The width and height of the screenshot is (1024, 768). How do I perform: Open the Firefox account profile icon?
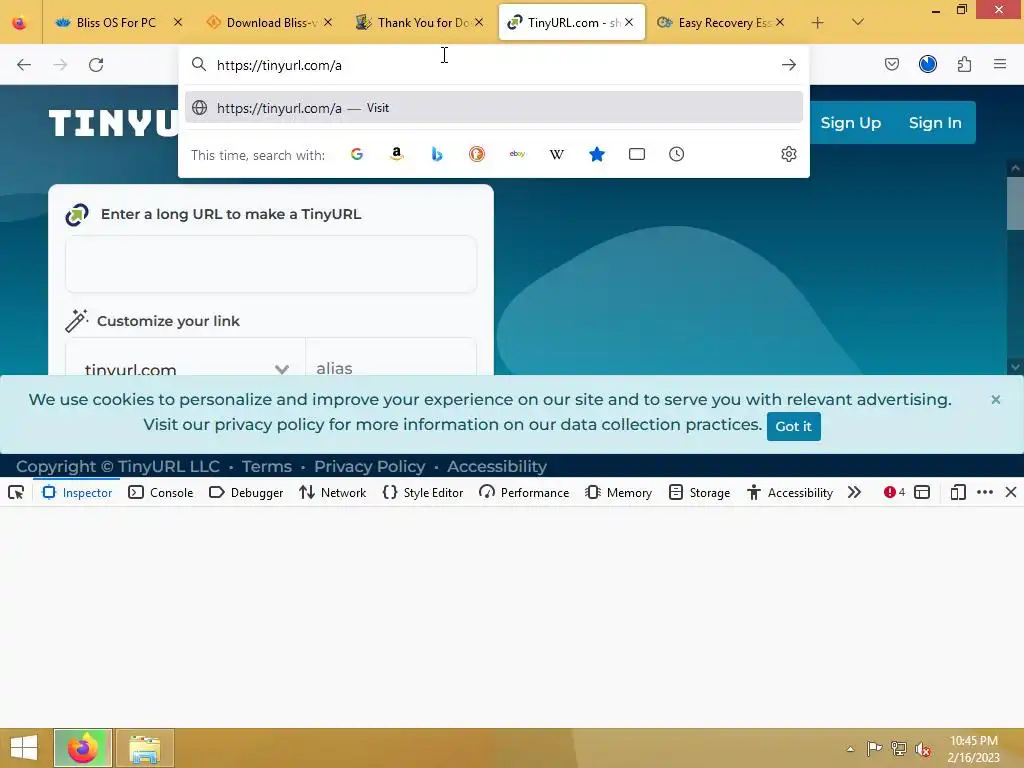tap(928, 64)
